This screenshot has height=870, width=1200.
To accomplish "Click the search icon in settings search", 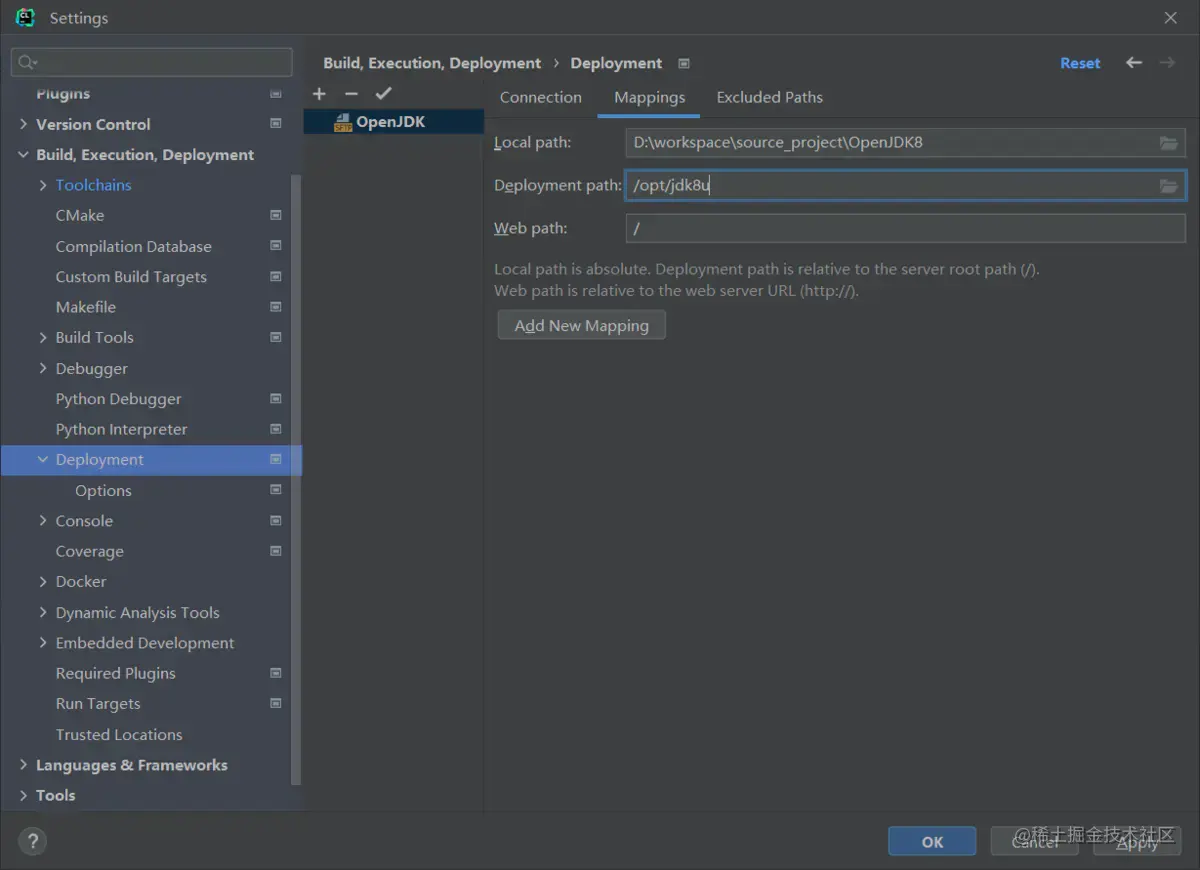I will pyautogui.click(x=27, y=63).
